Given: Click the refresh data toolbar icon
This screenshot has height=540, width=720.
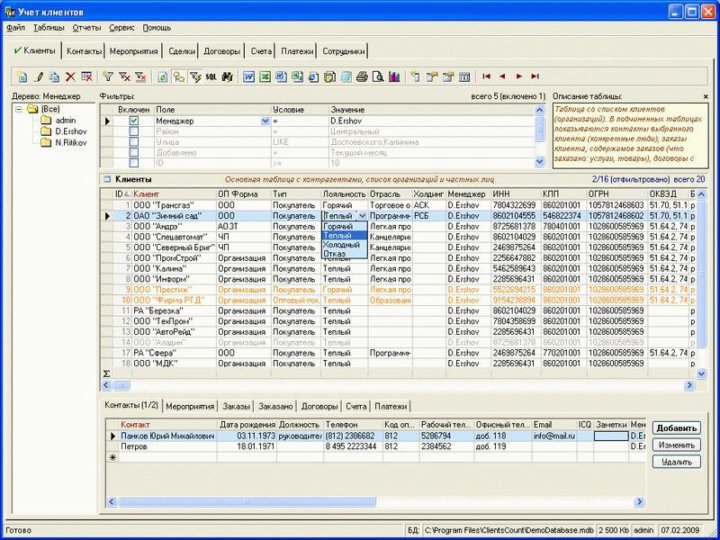Looking at the screenshot, I should coord(163,77).
